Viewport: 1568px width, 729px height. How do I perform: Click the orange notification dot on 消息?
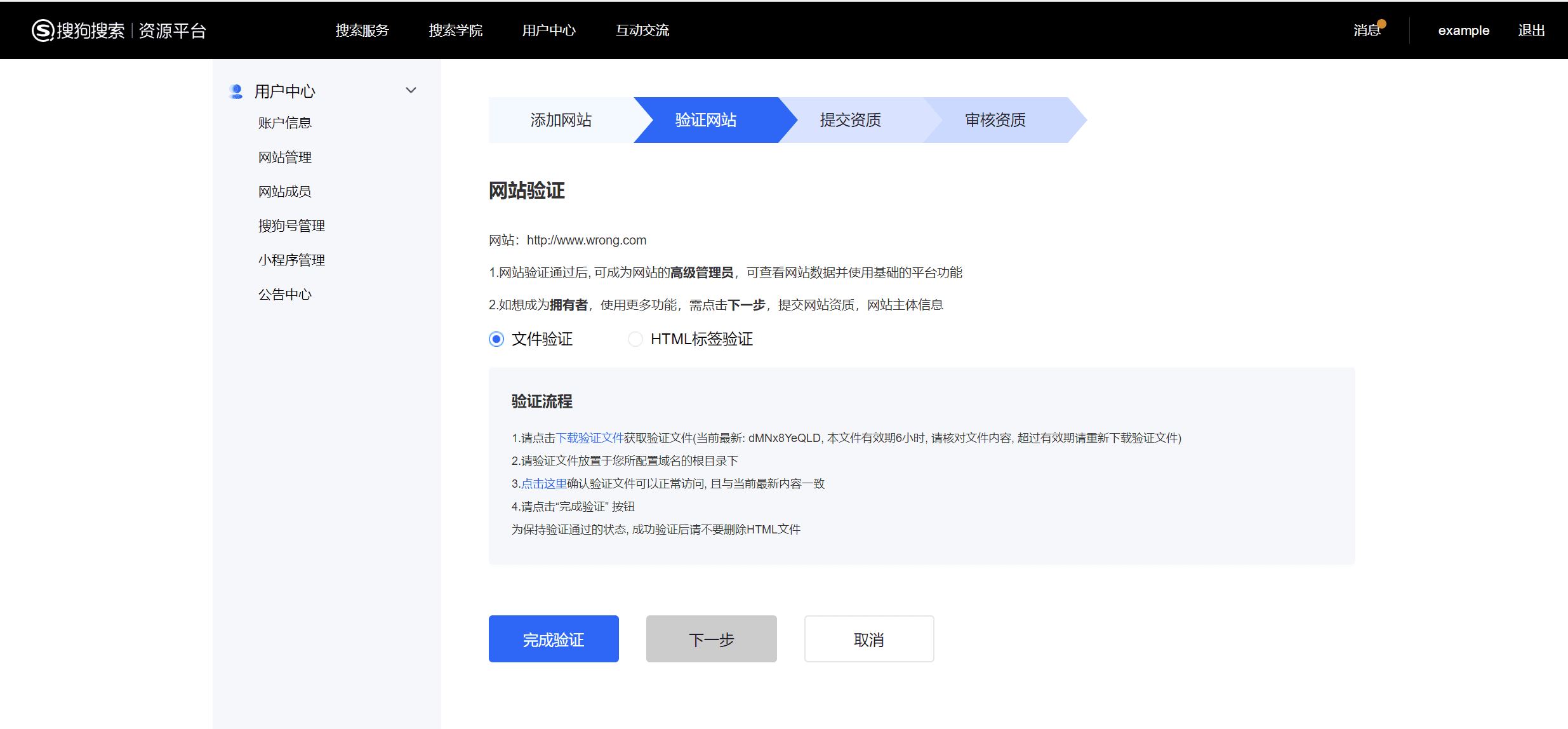1381,24
